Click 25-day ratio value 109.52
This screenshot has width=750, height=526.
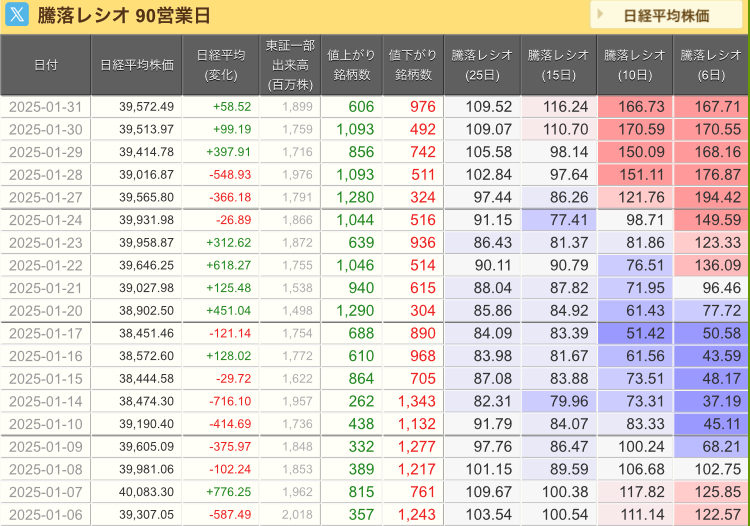pyautogui.click(x=489, y=107)
